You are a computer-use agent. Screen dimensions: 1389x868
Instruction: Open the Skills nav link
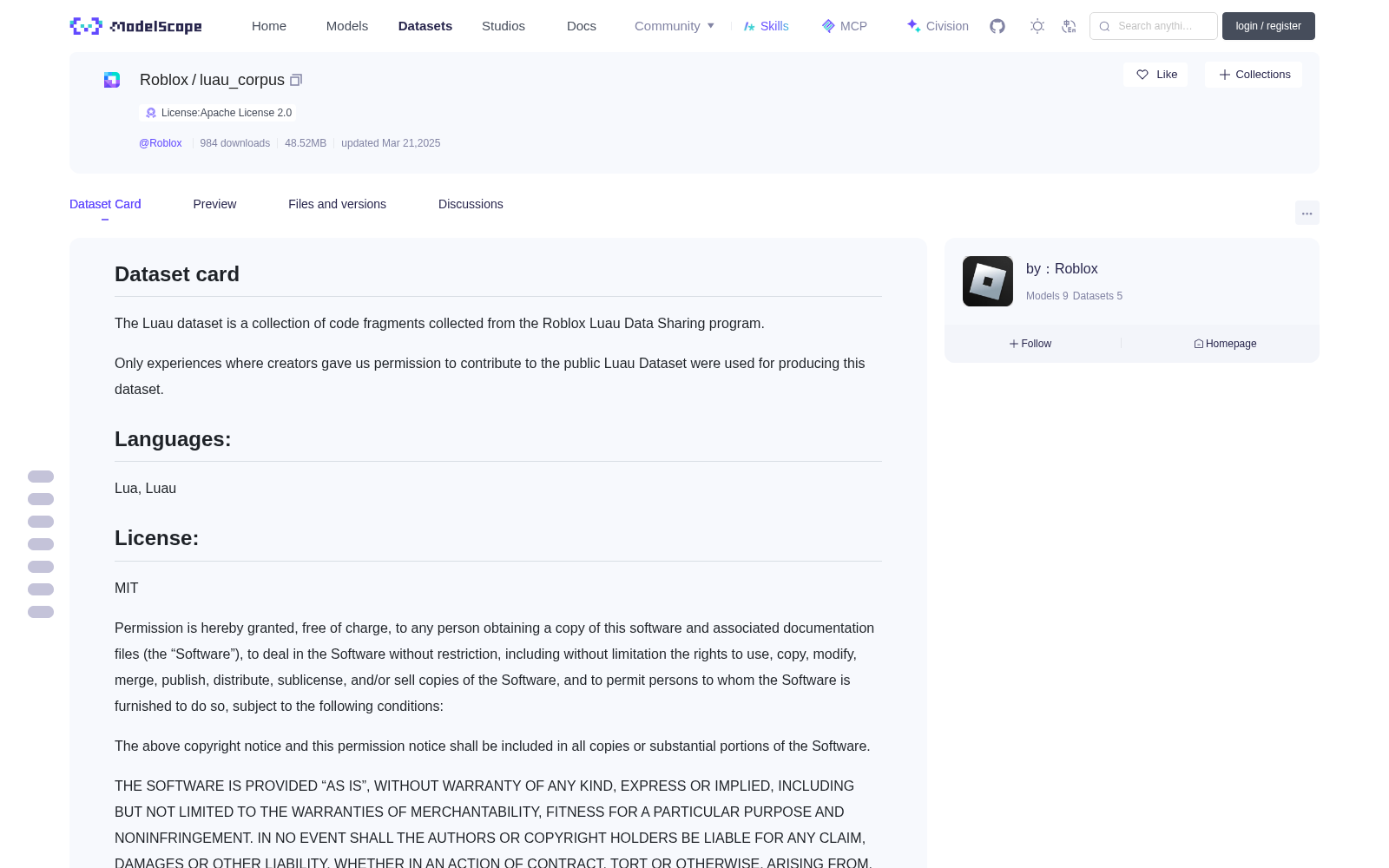[x=766, y=26]
